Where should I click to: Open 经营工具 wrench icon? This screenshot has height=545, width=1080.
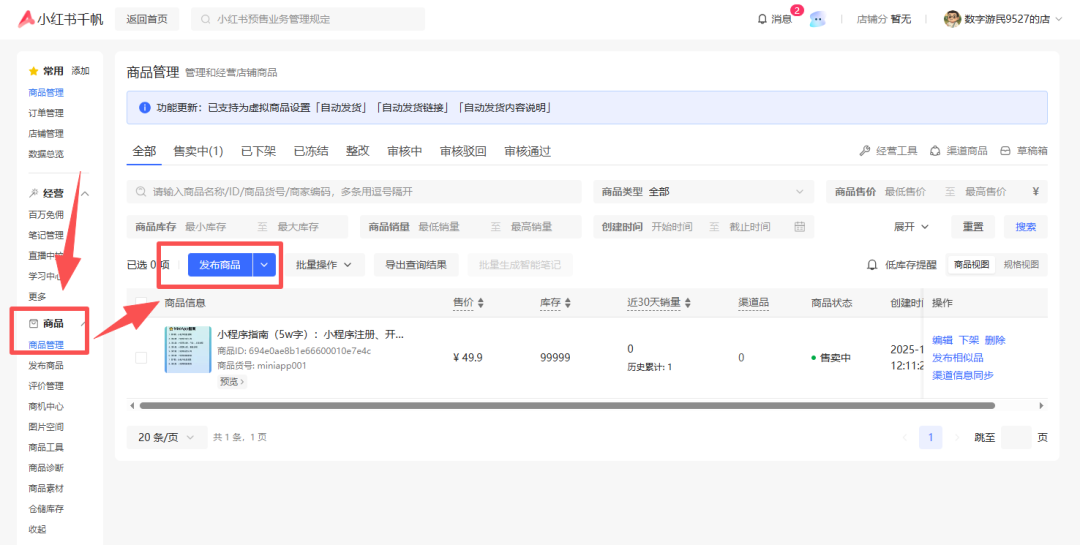[x=865, y=151]
